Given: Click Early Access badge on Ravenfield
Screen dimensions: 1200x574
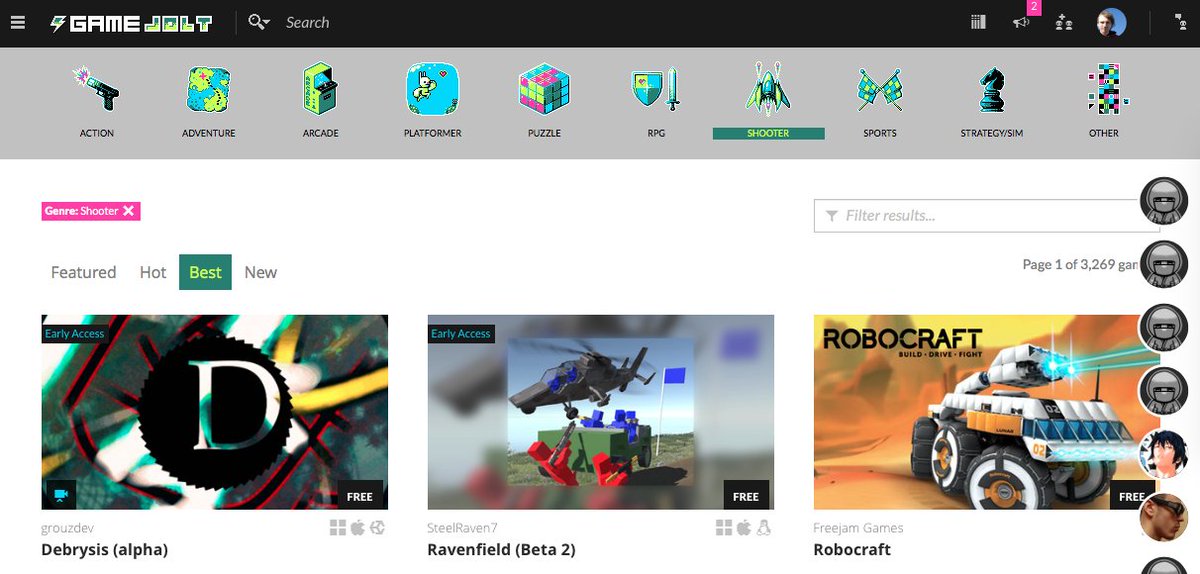Looking at the screenshot, I should [x=460, y=333].
